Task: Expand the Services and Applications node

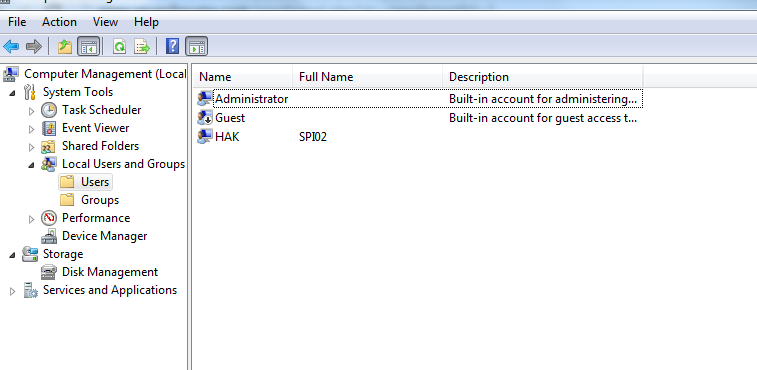Action: [13, 291]
